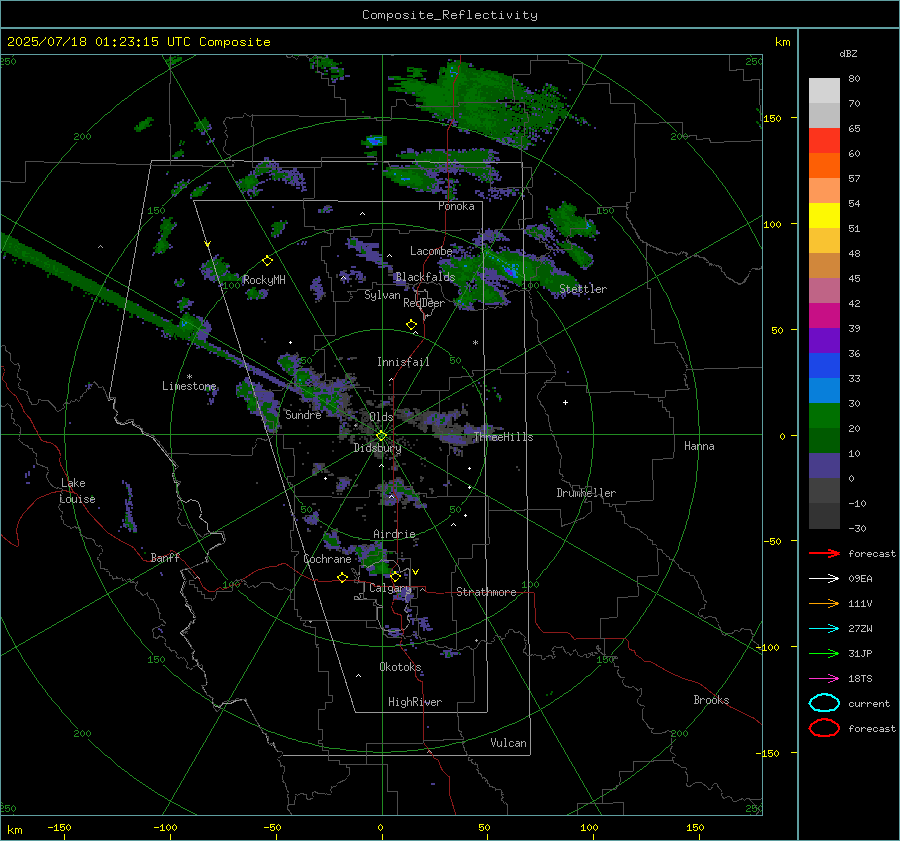
Task: Click the Cochrane label
Action: (327, 559)
